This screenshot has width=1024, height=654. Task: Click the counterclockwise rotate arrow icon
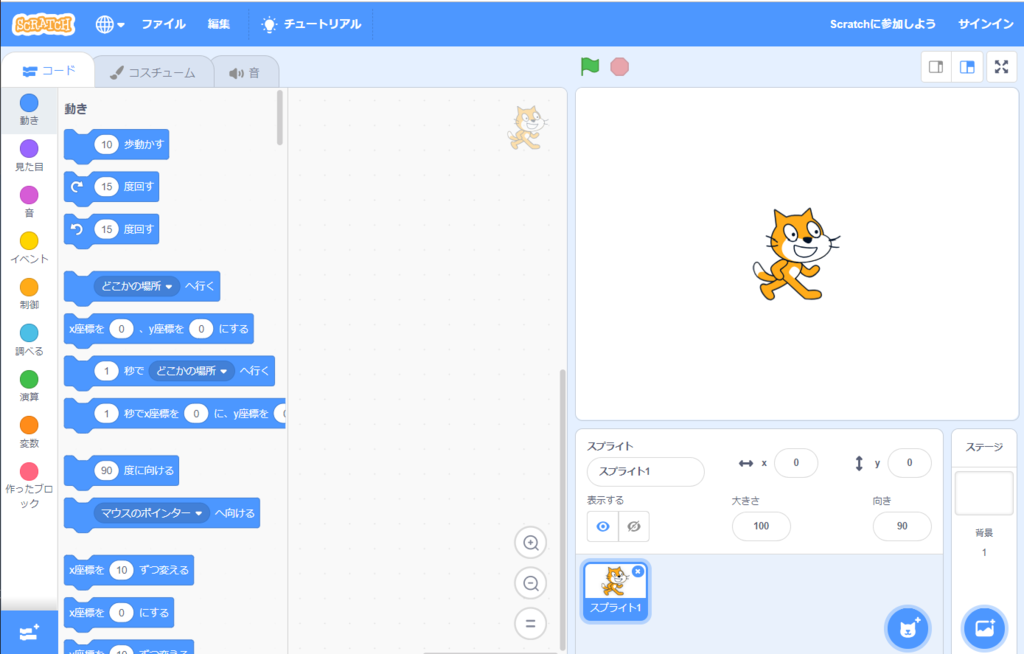77,229
